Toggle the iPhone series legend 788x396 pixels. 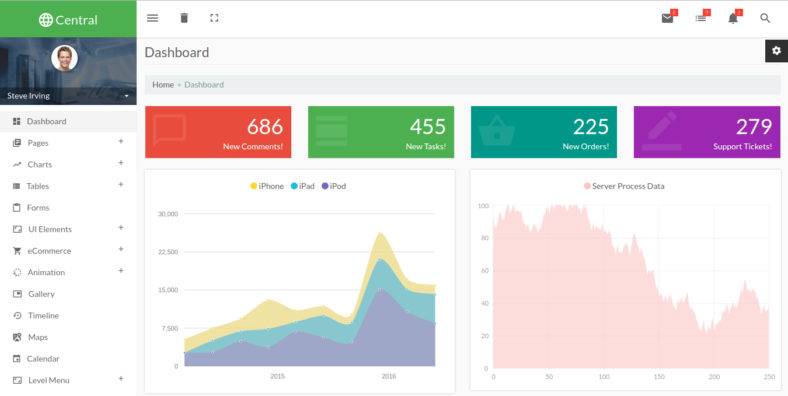[267, 186]
